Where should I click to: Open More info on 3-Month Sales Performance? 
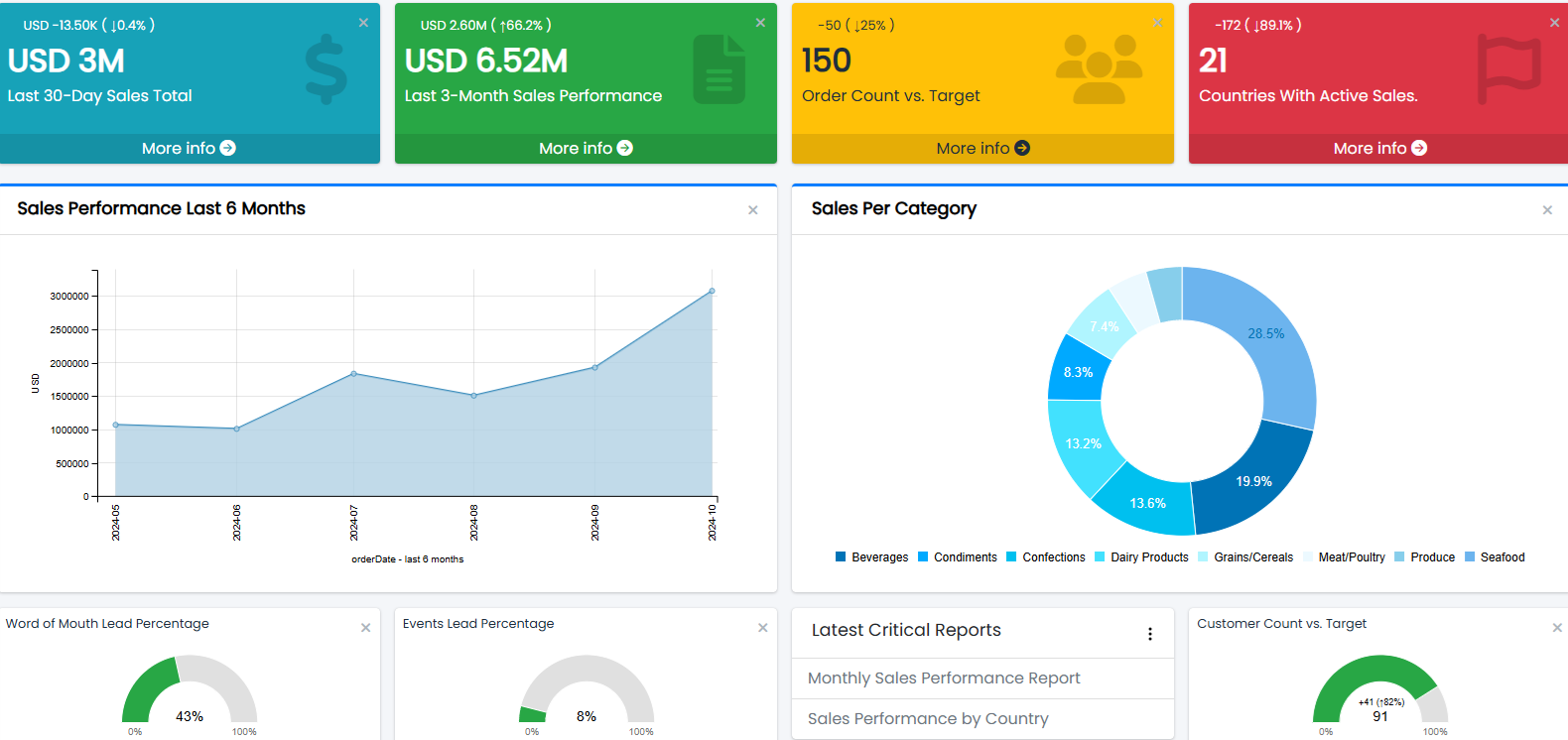click(586, 148)
